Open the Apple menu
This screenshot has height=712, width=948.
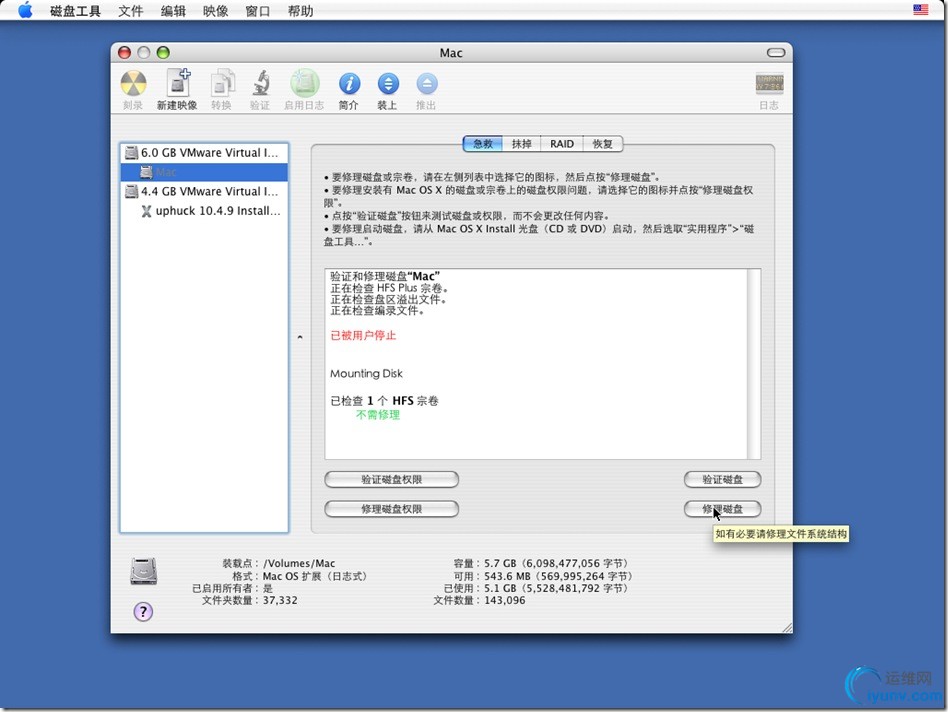pyautogui.click(x=25, y=10)
